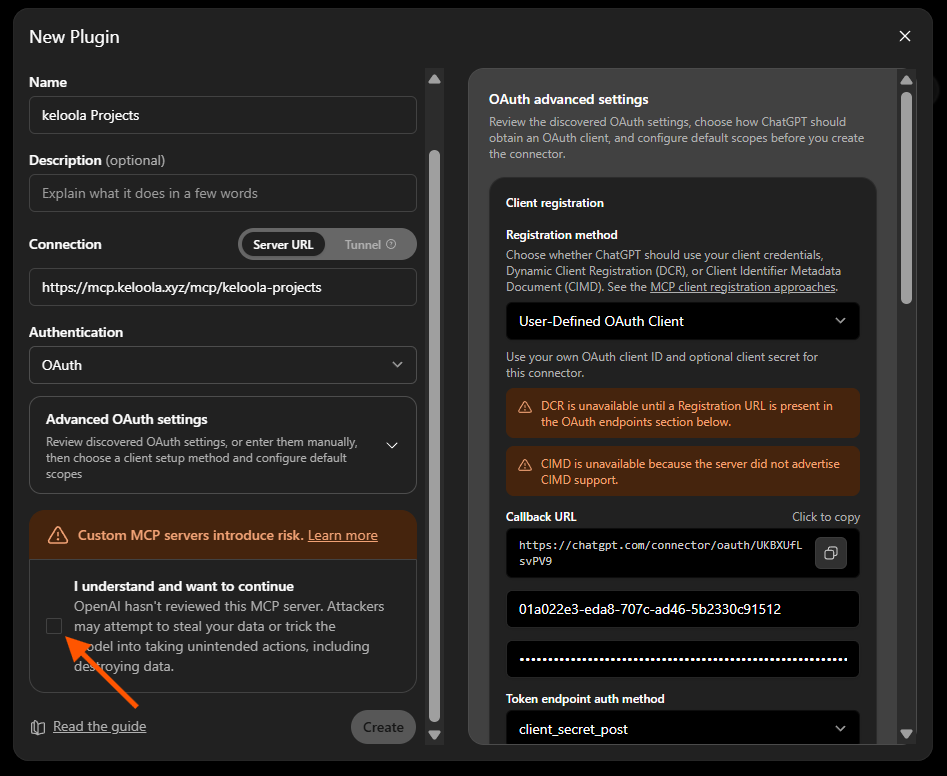Expand the Advanced OAuth settings section

coord(223,445)
